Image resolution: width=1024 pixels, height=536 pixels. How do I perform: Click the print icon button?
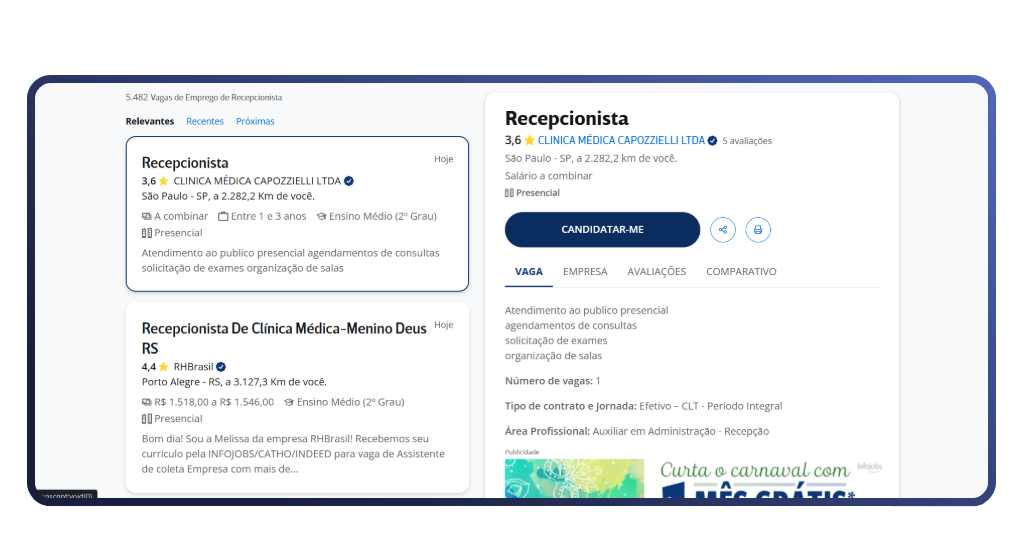[x=758, y=230]
